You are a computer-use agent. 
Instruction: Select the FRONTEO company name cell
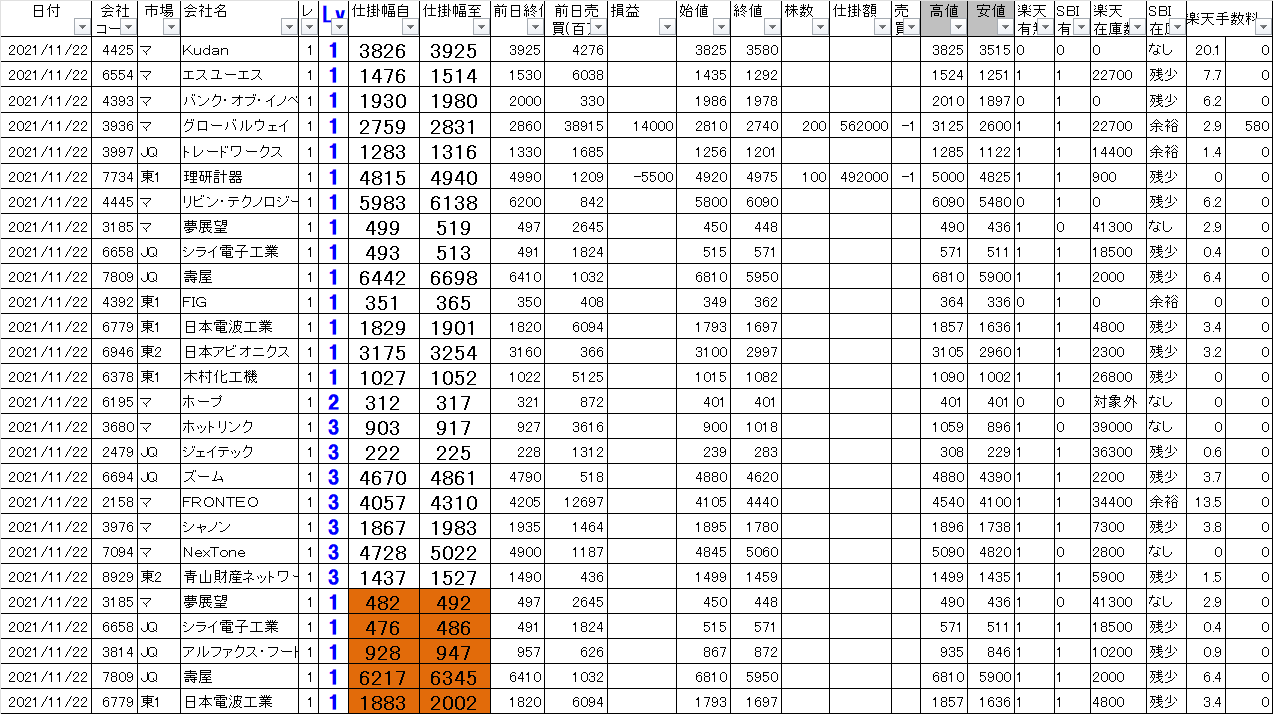[240, 501]
